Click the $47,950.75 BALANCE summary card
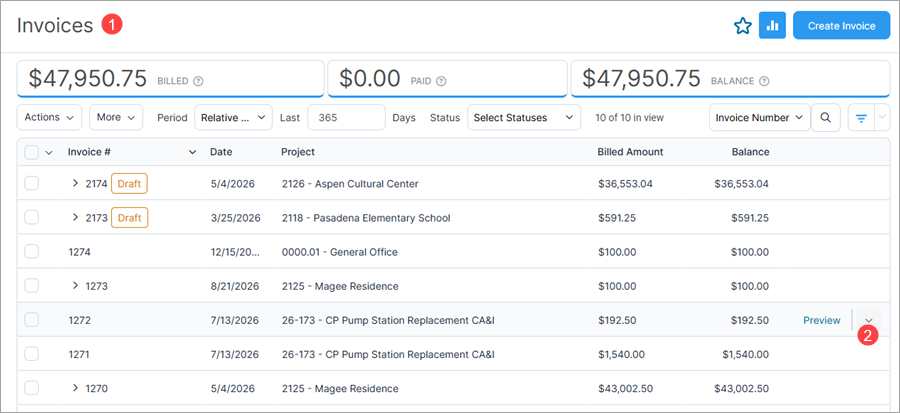The height and width of the screenshot is (413, 900). [731, 79]
